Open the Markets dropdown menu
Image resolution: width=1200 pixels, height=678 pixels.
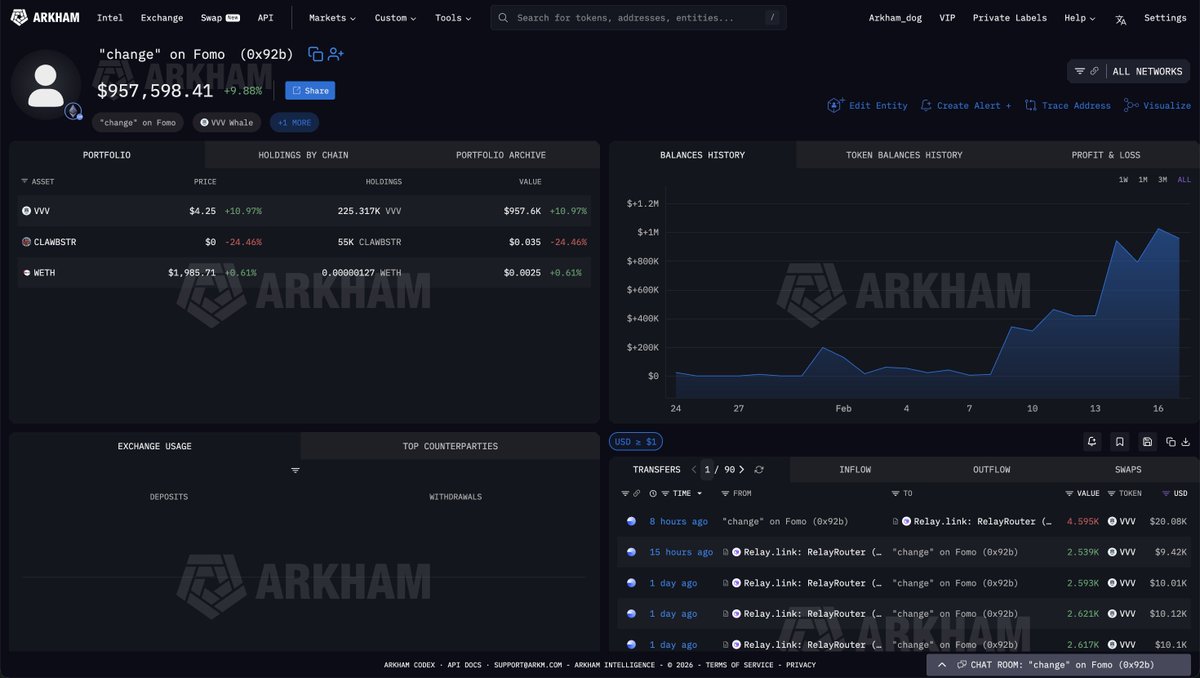332,18
